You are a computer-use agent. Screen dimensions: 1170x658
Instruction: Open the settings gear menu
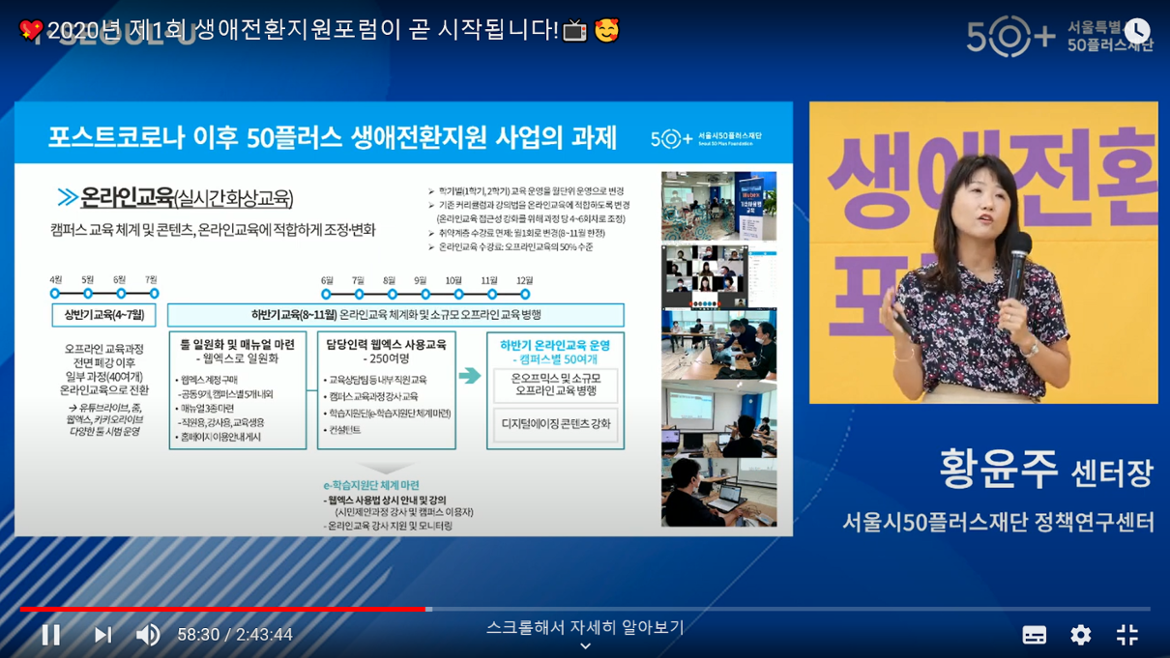pos(1080,635)
